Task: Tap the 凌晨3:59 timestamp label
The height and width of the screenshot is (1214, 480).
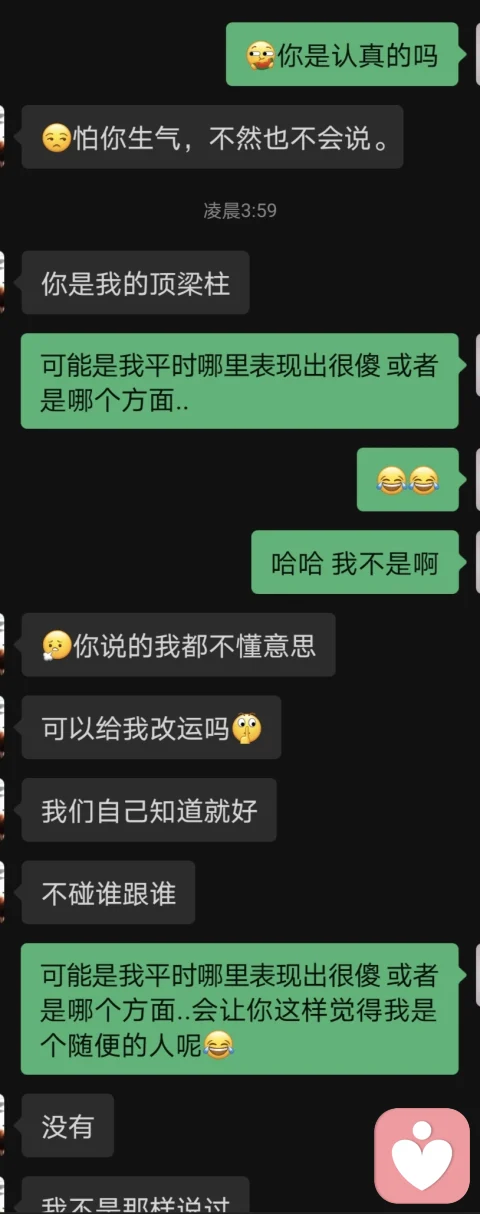Action: 240,211
